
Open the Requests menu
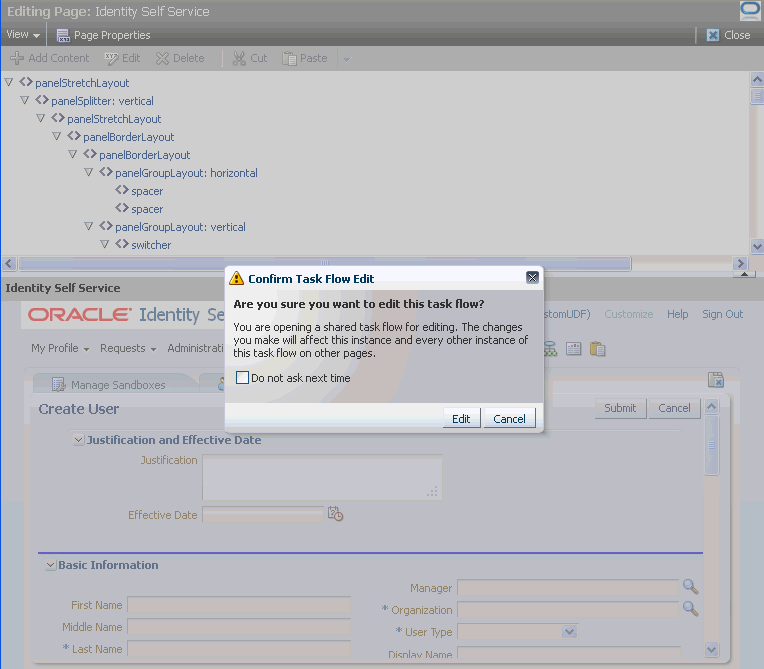pyautogui.click(x=128, y=348)
